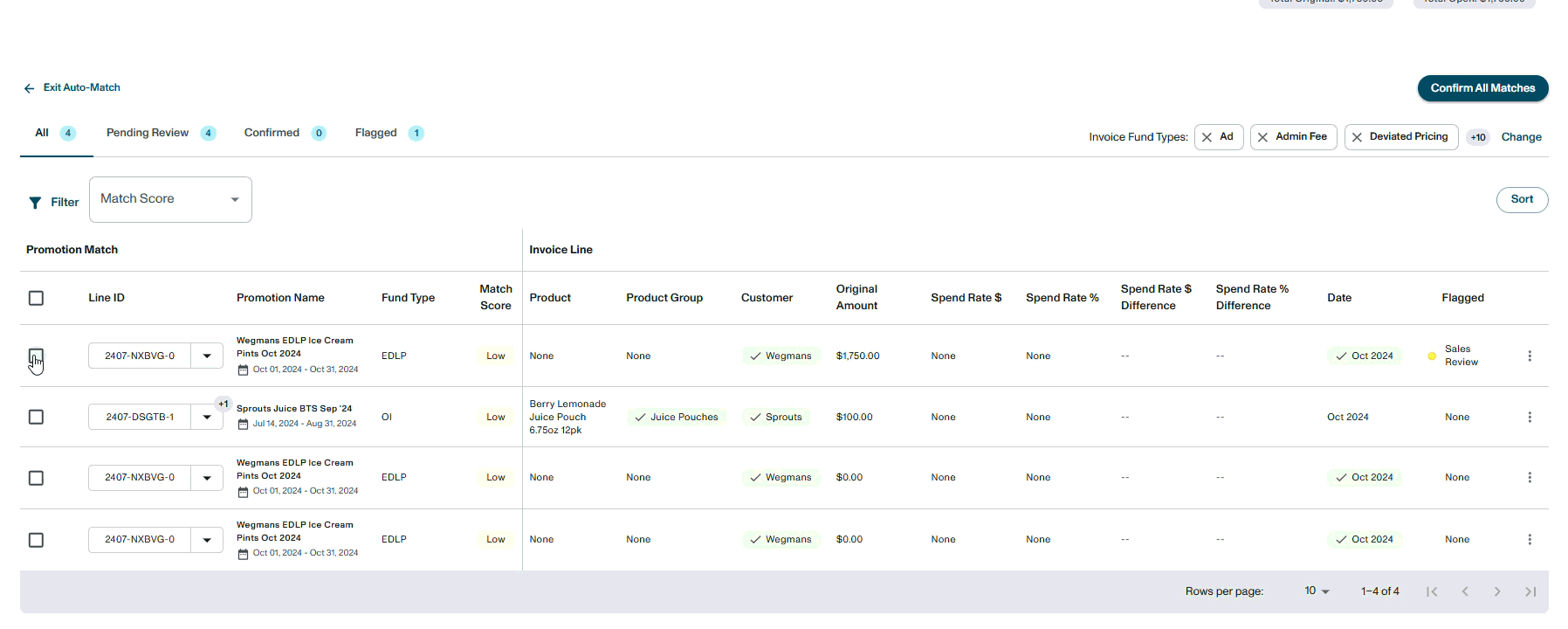1568x629 pixels.
Task: Click calendar icon under Sprouts Juice BTS promotion
Action: pyautogui.click(x=243, y=424)
